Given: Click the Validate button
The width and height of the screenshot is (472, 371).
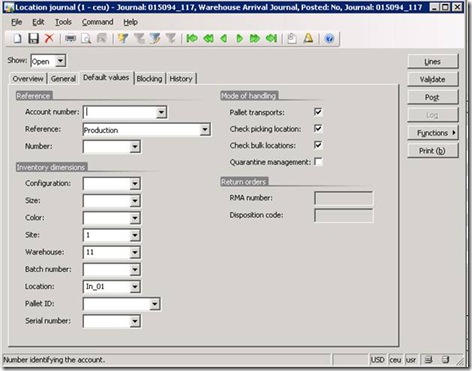Looking at the screenshot, I should coord(433,79).
